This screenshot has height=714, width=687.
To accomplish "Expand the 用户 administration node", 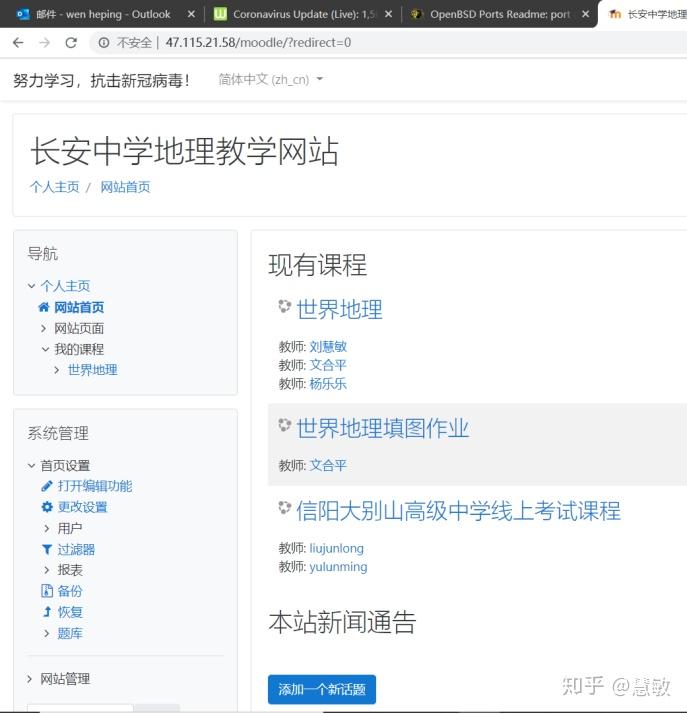I will (x=46, y=528).
